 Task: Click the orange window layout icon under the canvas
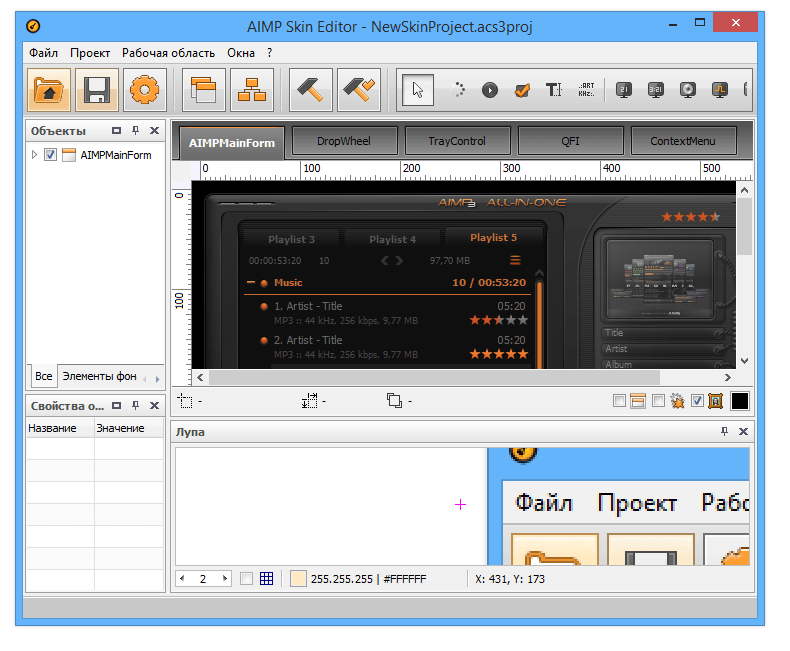point(638,401)
